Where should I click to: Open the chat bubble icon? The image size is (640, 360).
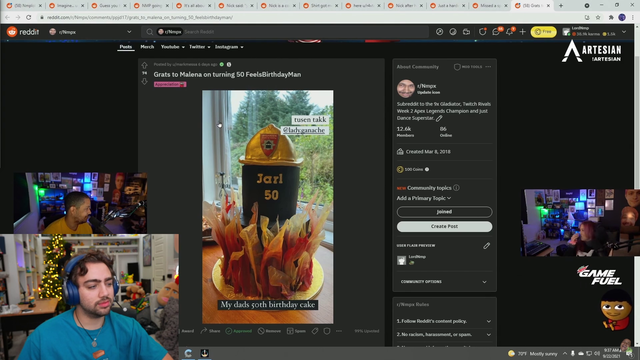[x=496, y=32]
